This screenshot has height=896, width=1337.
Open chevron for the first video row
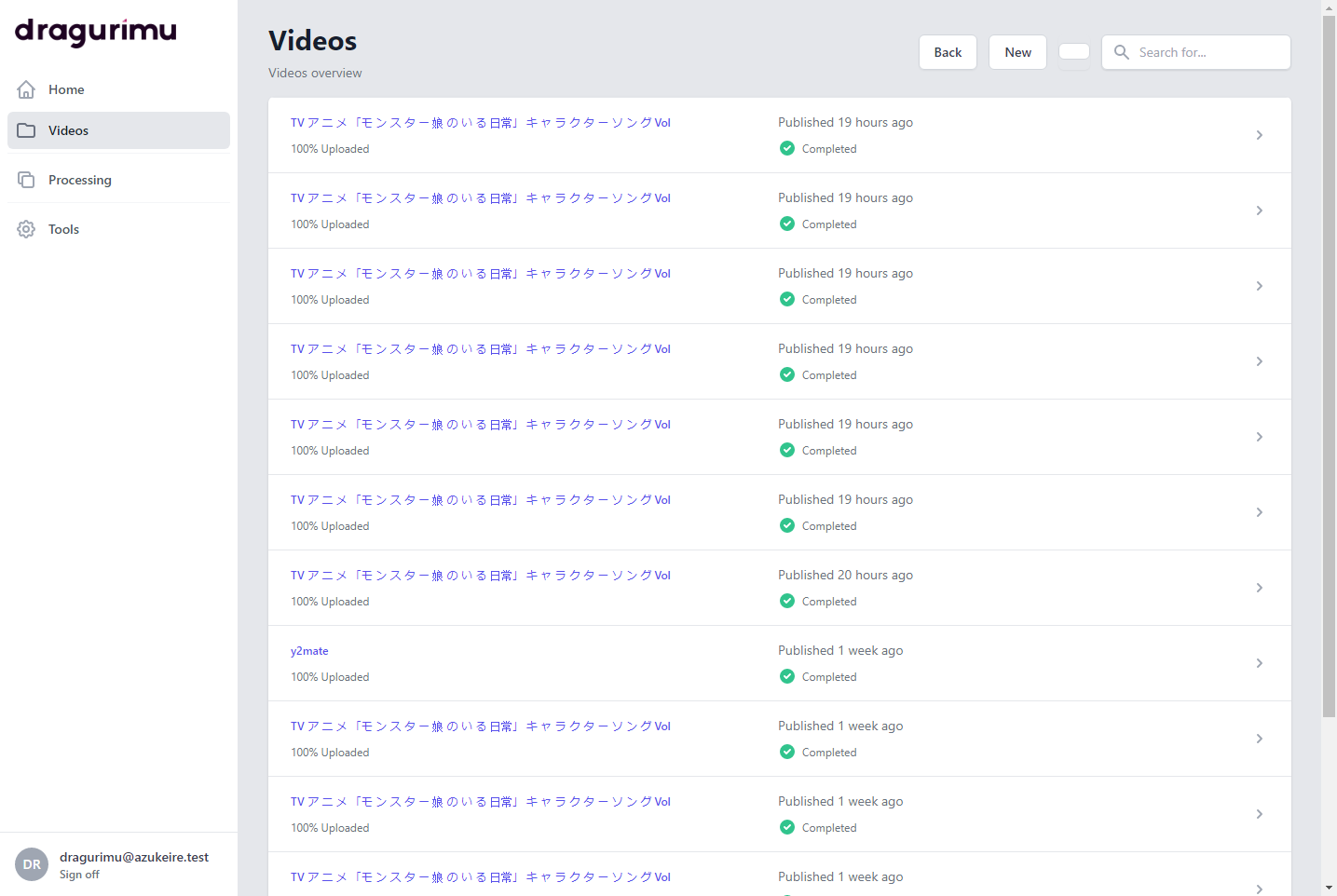[x=1259, y=135]
